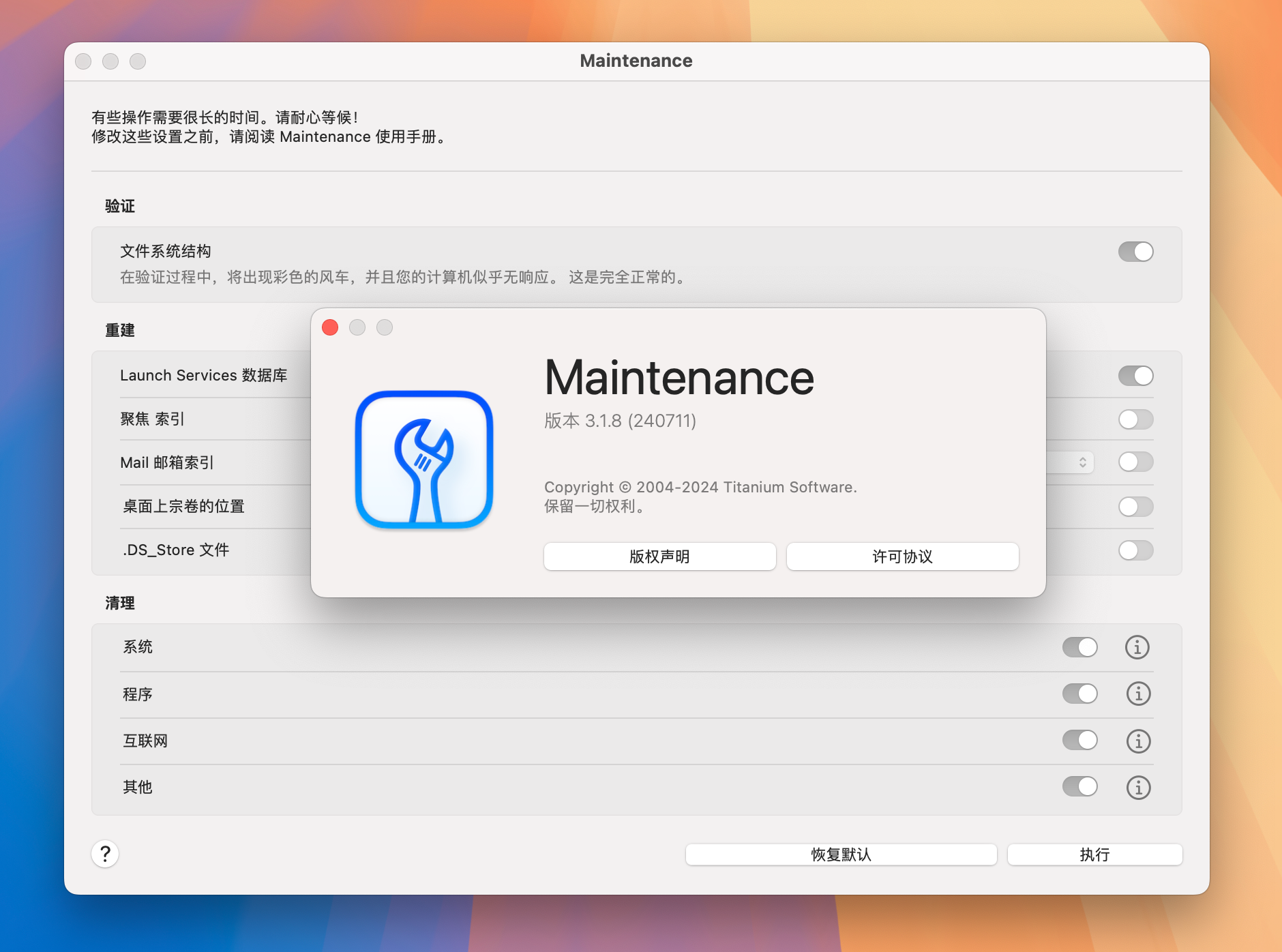Toggle the 互联网 cleanup switch
The width and height of the screenshot is (1282, 952).
coord(1080,740)
